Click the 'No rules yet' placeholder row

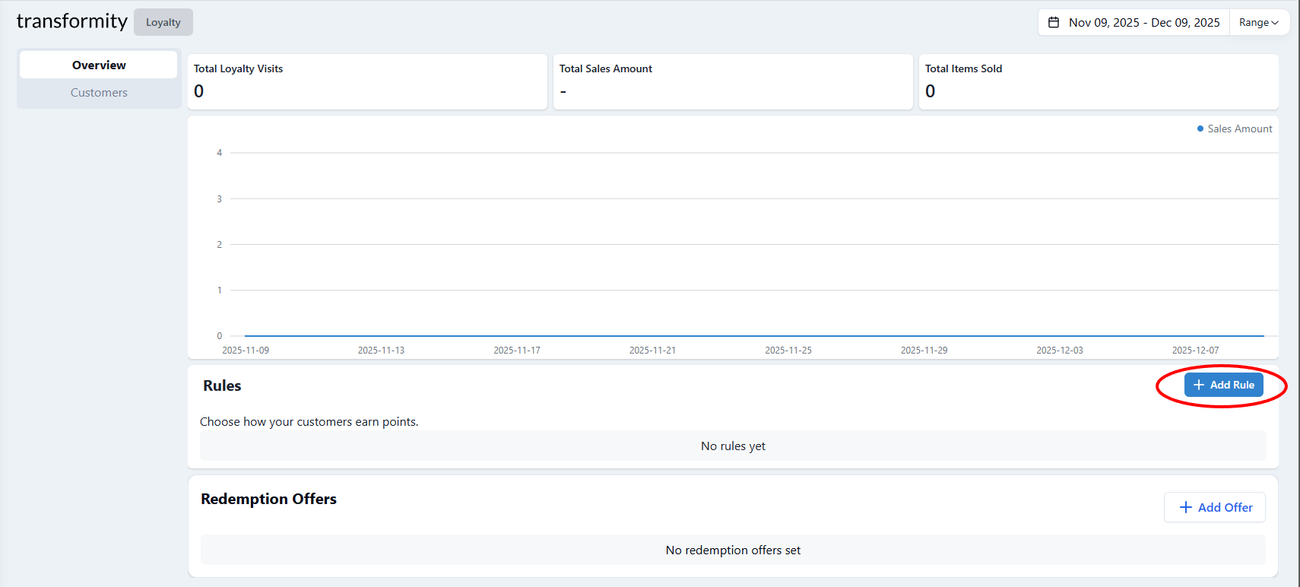(732, 446)
